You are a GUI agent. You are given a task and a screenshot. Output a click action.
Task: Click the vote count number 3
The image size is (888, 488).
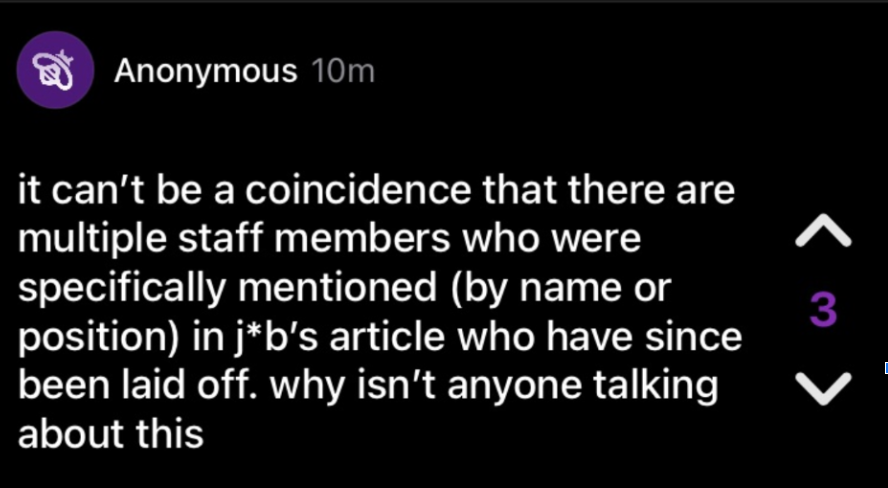pyautogui.click(x=823, y=311)
